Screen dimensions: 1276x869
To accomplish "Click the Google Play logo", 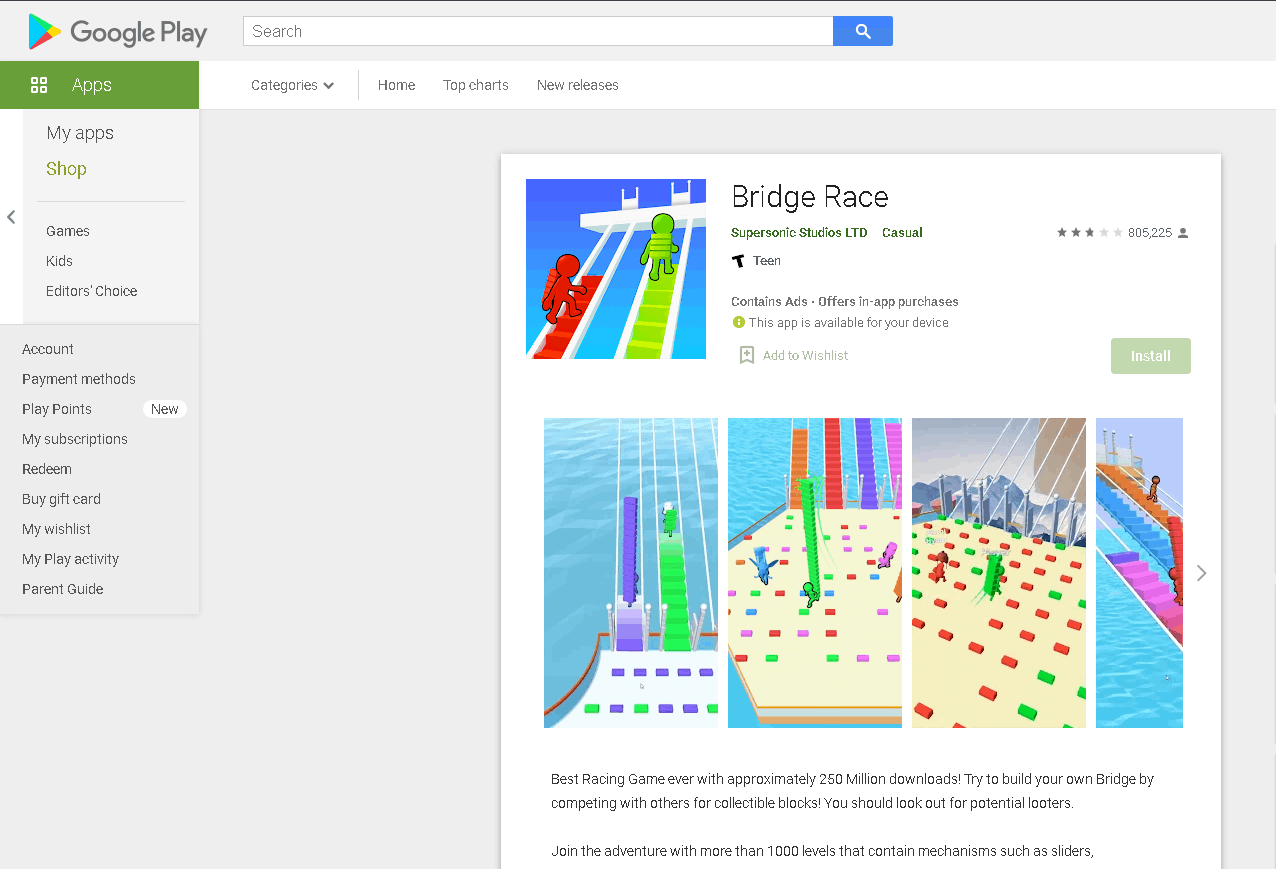I will tap(118, 32).
